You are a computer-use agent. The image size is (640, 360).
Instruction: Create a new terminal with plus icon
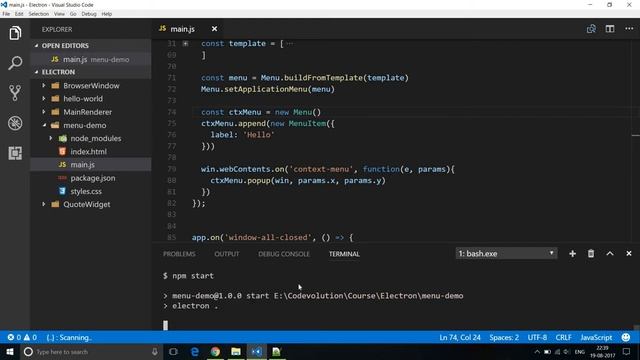point(572,254)
